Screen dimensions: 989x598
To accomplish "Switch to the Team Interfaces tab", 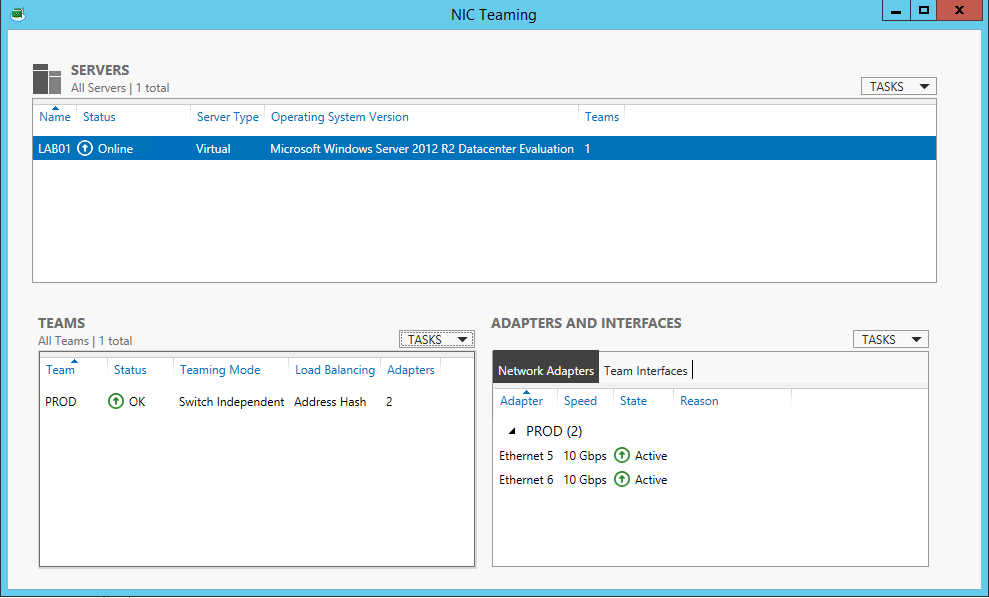I will click(x=645, y=371).
